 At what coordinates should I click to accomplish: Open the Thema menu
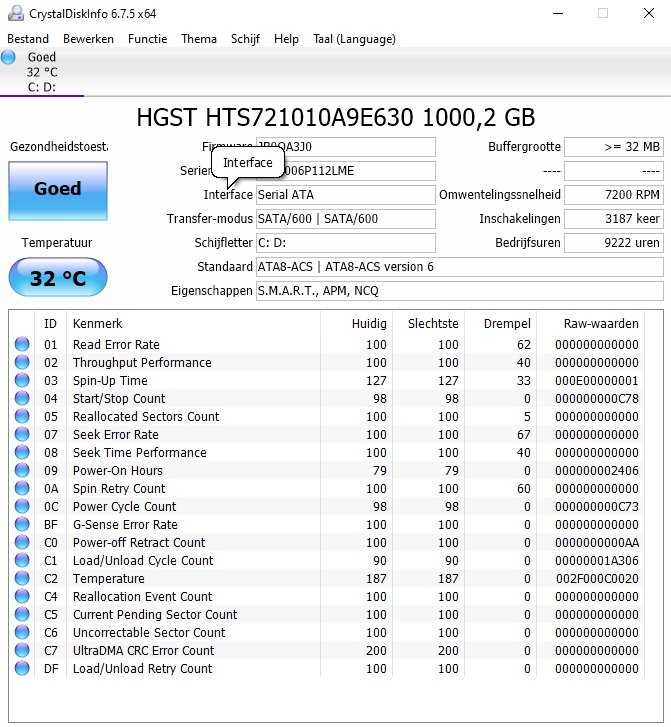coord(199,39)
